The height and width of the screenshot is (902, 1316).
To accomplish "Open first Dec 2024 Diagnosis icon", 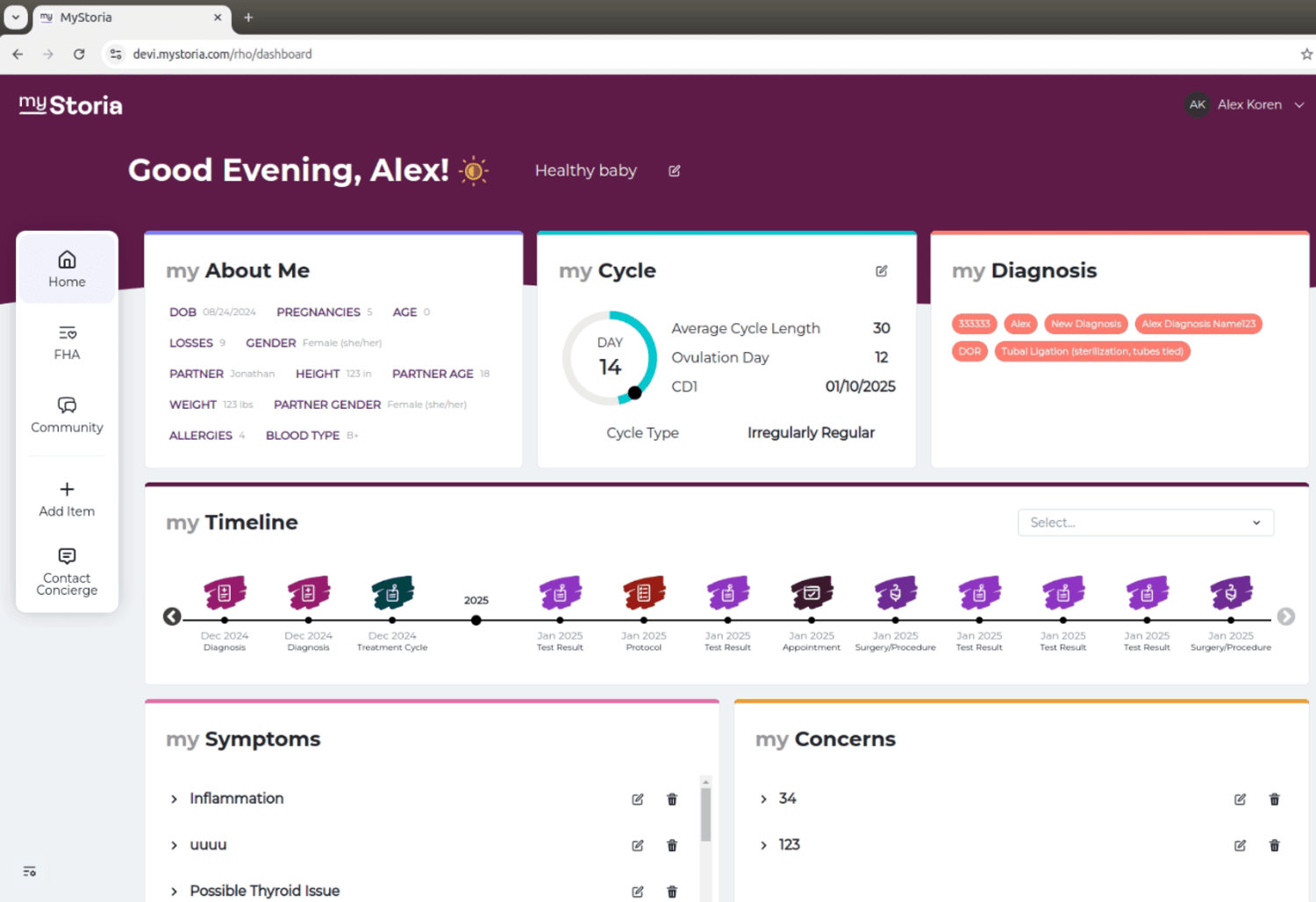I will (x=225, y=593).
